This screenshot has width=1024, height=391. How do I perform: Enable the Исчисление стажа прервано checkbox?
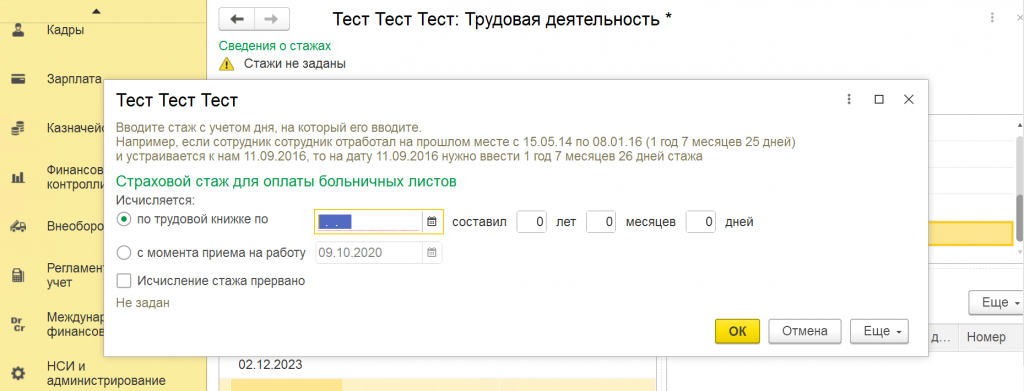pos(123,281)
